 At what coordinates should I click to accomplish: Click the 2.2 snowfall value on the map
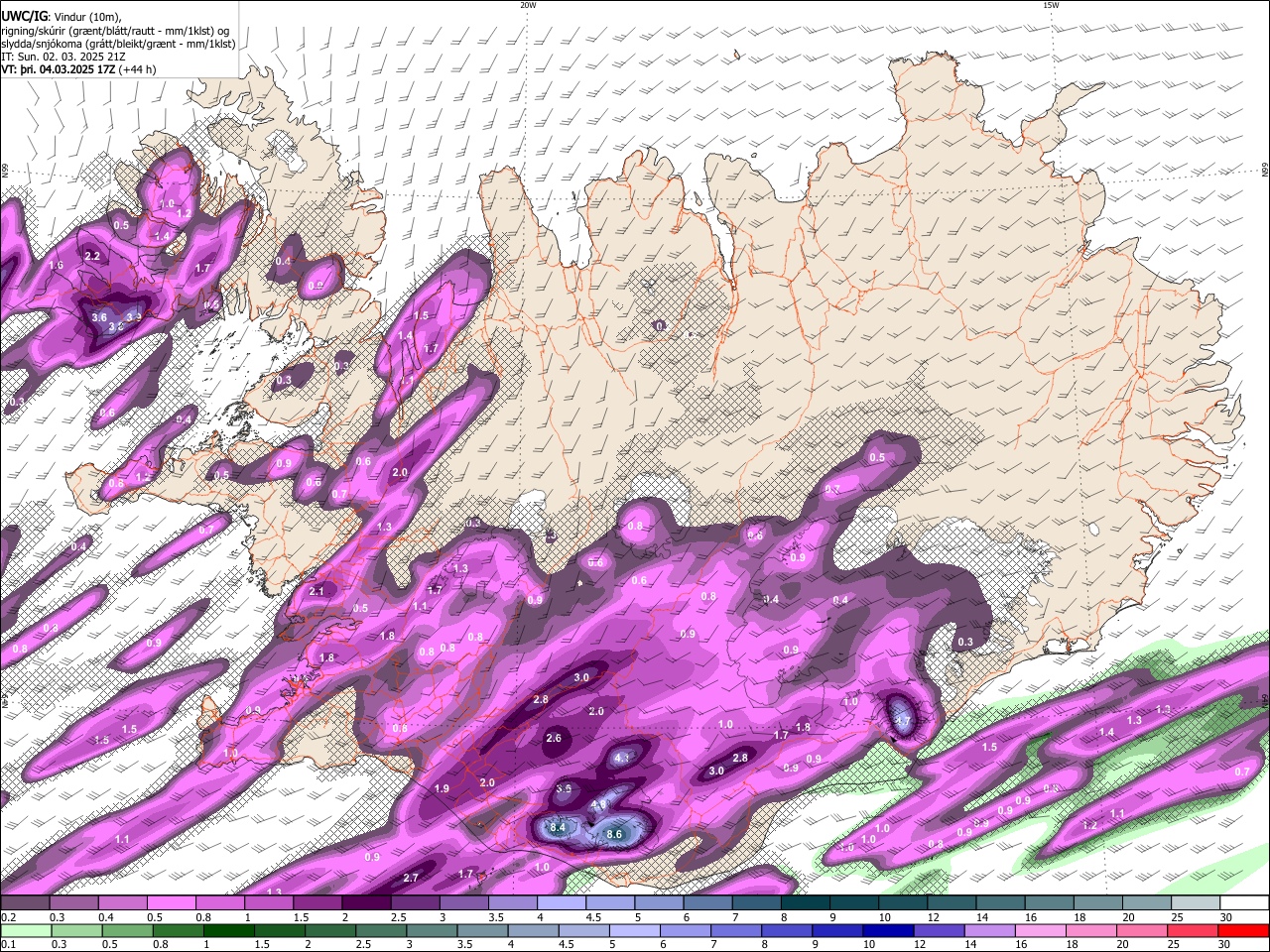point(93,256)
